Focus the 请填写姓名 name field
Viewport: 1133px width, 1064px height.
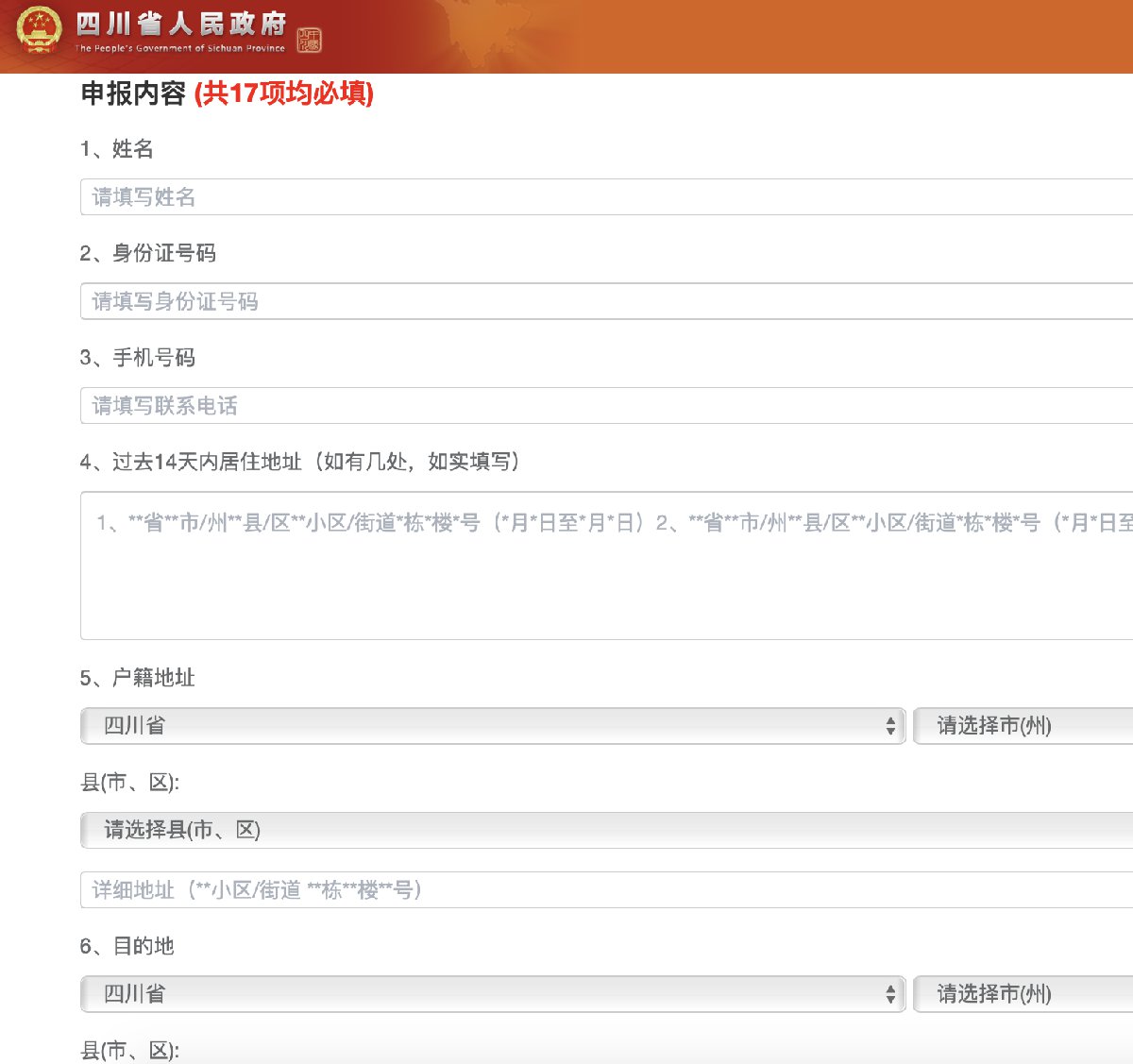[606, 197]
